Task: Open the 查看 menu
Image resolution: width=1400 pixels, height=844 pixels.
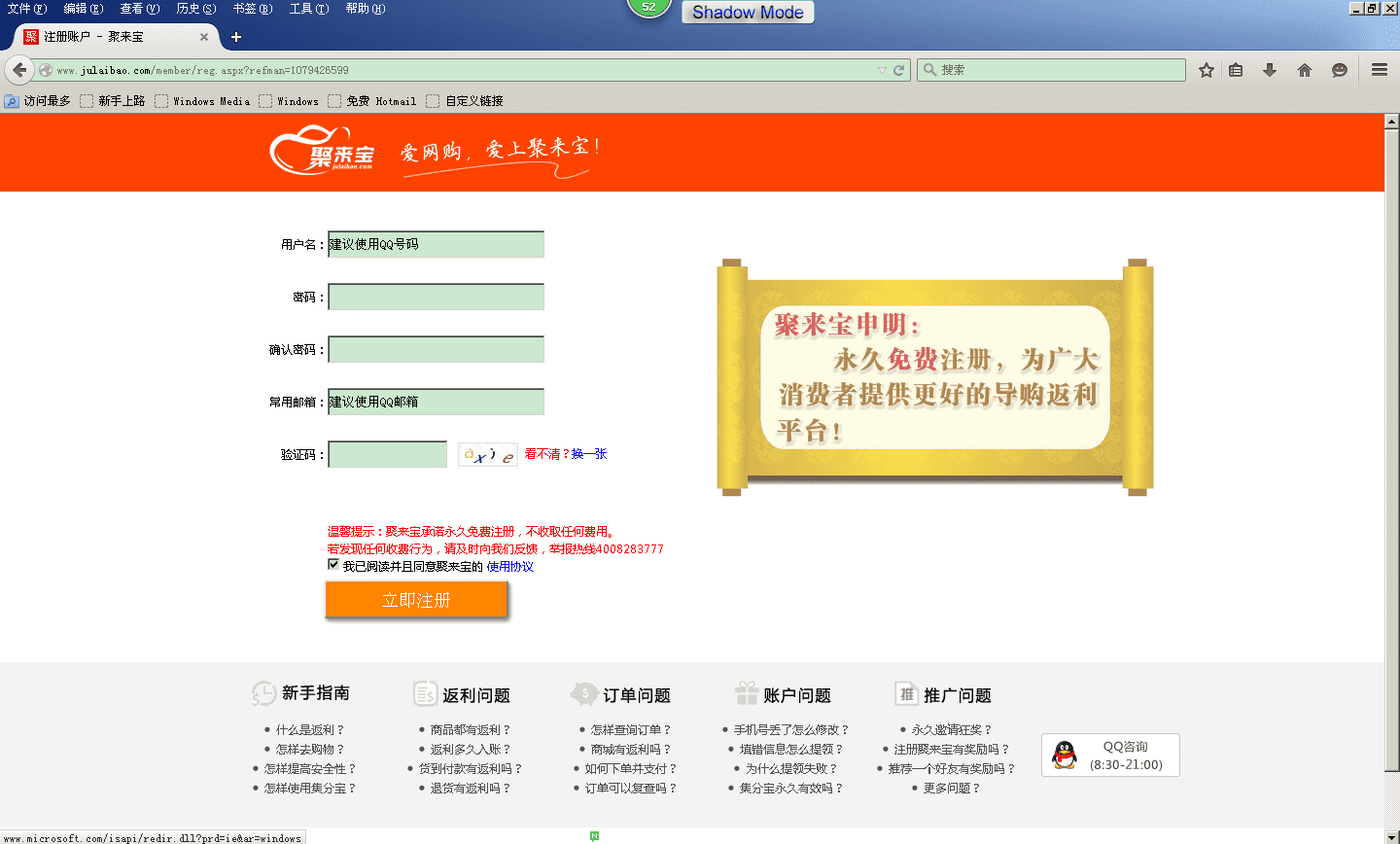Action: click(140, 9)
